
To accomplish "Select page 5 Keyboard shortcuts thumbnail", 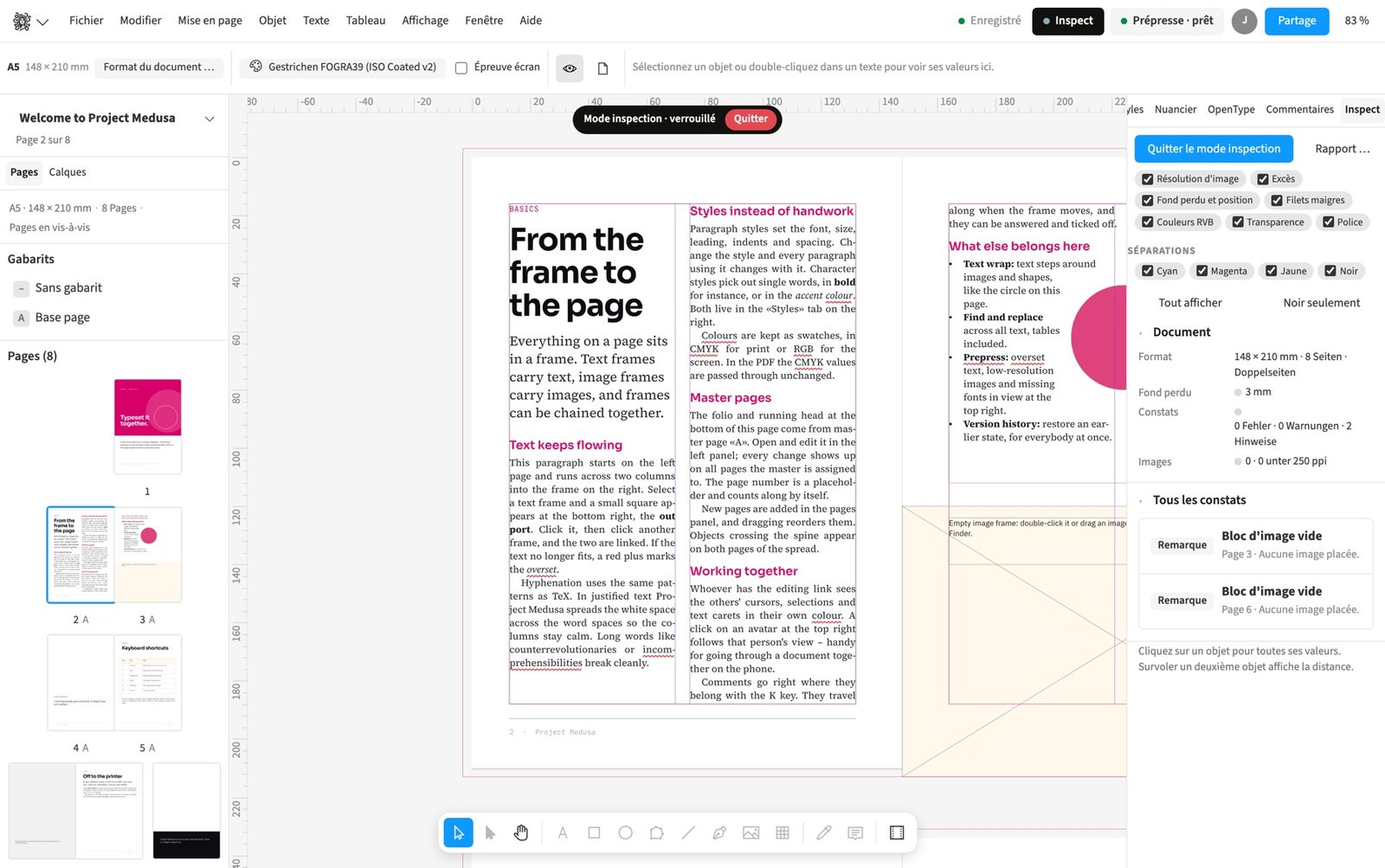I will pos(148,683).
